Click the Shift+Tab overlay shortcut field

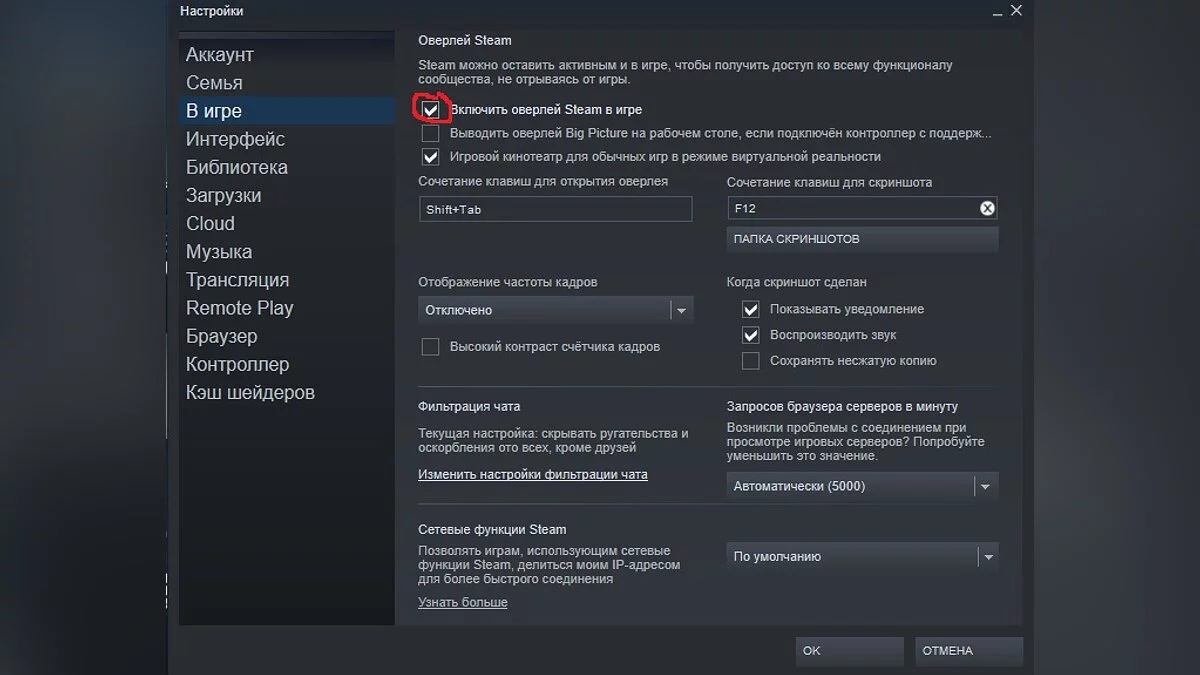pos(555,209)
